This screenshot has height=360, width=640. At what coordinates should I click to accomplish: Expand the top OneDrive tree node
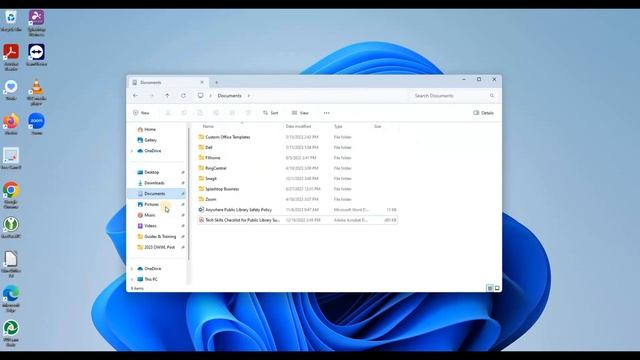point(132,151)
